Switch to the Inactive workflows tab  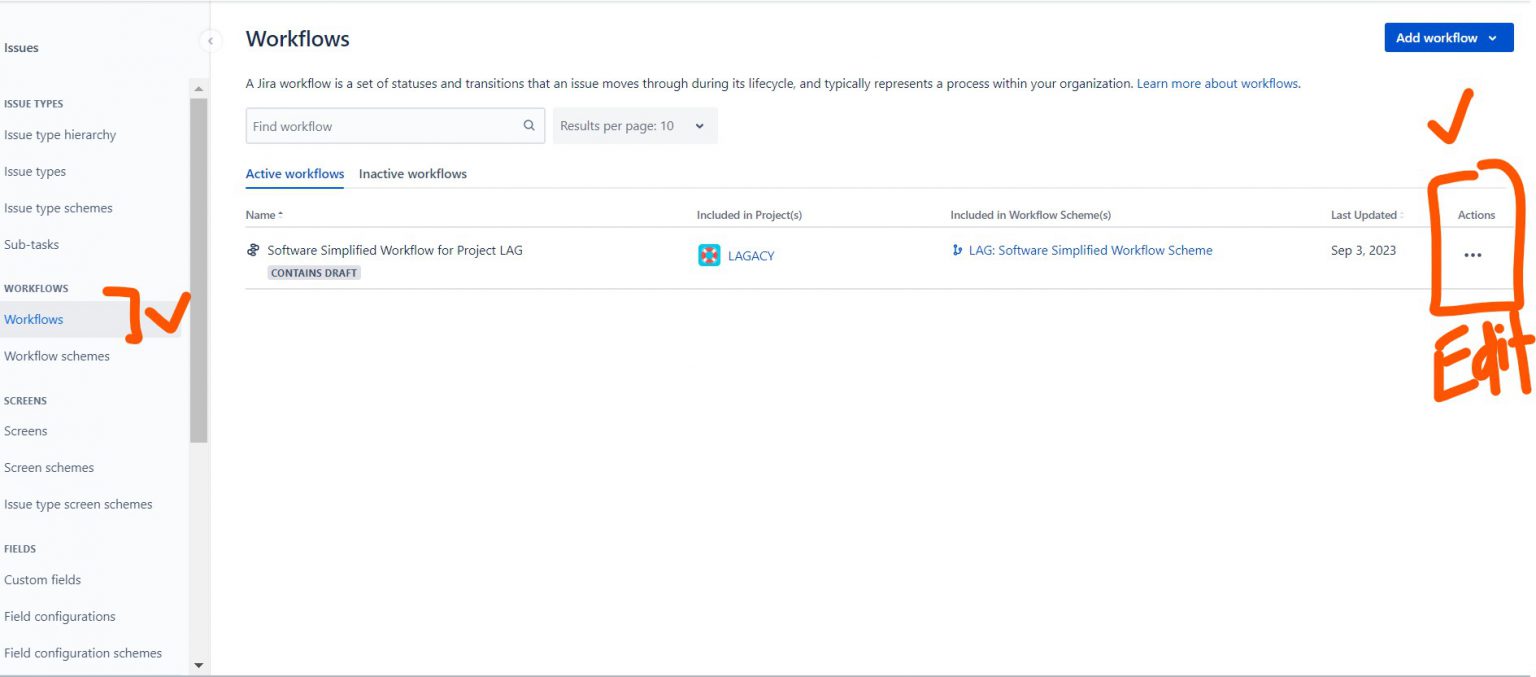(413, 174)
